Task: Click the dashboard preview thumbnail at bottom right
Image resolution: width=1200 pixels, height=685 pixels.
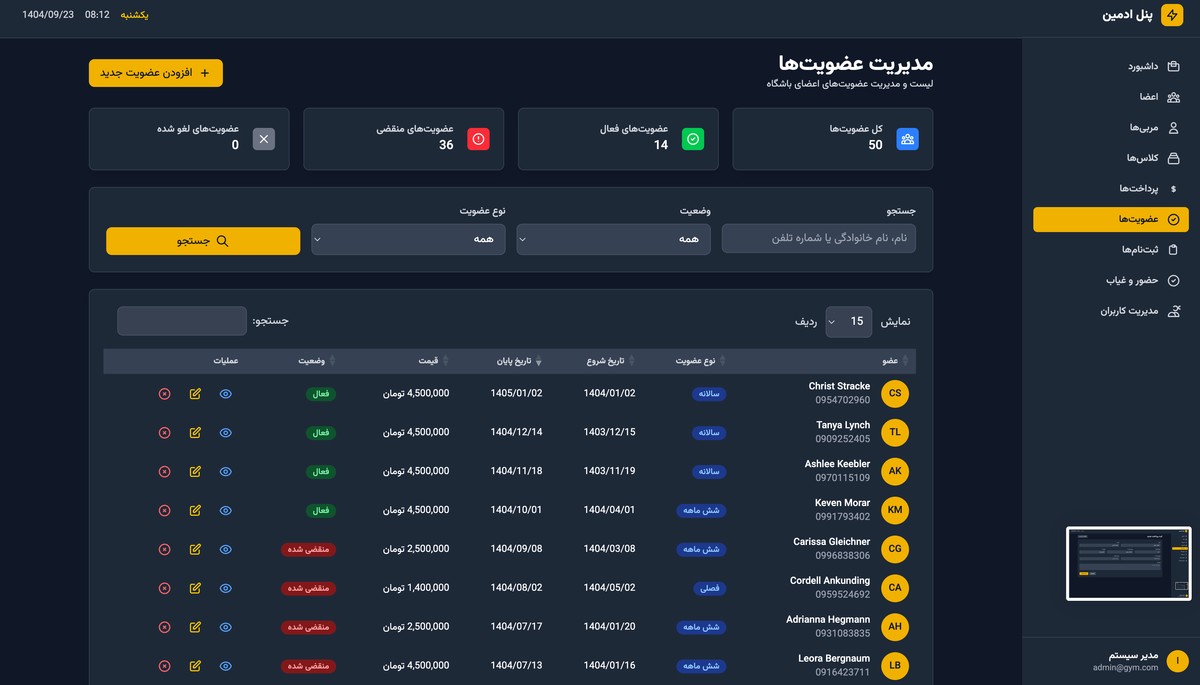Action: 1128,563
